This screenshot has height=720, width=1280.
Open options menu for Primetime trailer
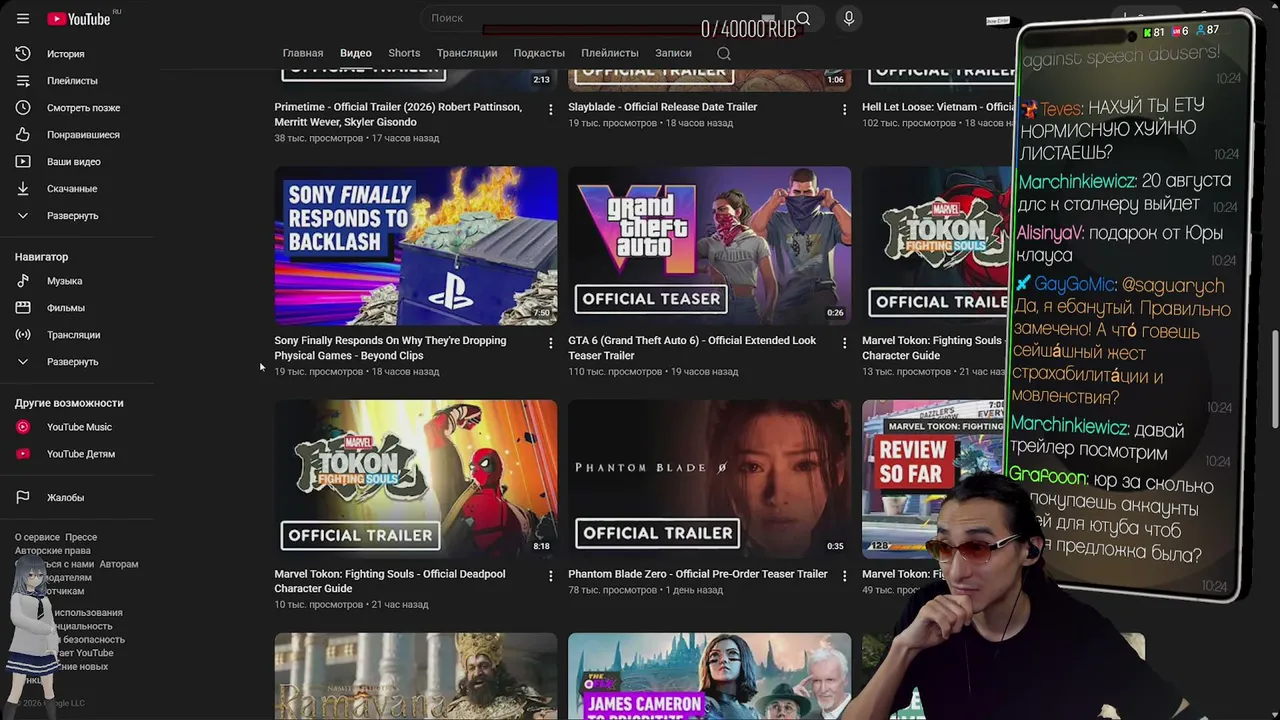550,109
